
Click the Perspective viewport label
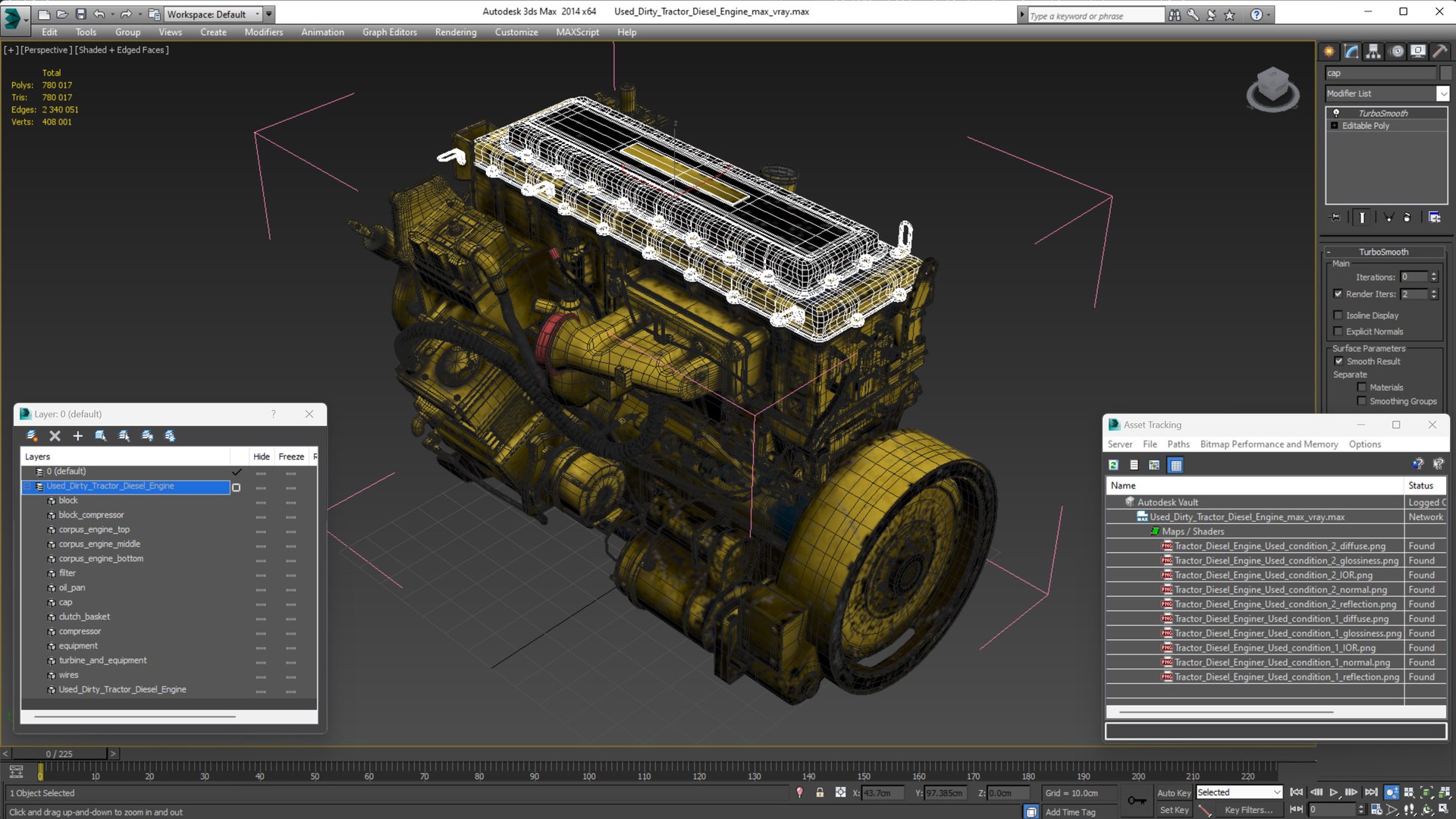(46, 50)
